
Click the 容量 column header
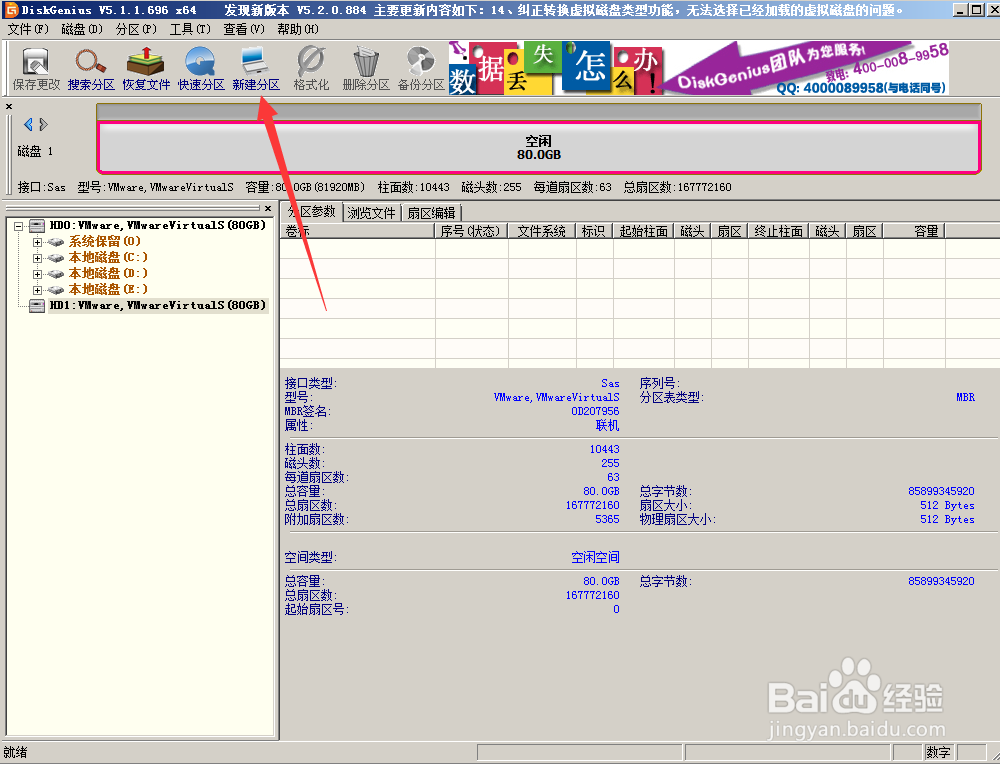[x=914, y=231]
